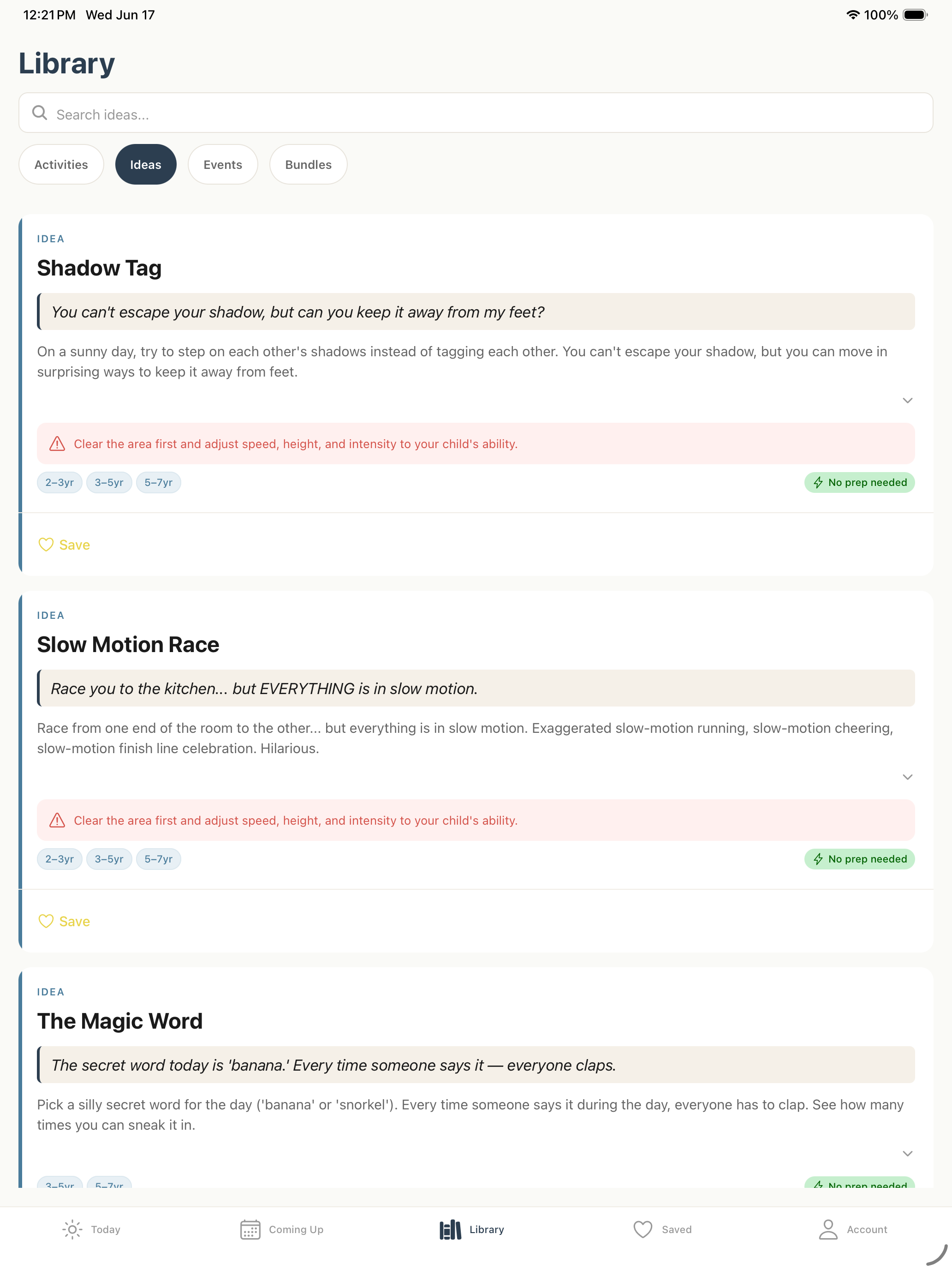Open The Magic Word title
The width and height of the screenshot is (952, 1270).
point(120,1021)
